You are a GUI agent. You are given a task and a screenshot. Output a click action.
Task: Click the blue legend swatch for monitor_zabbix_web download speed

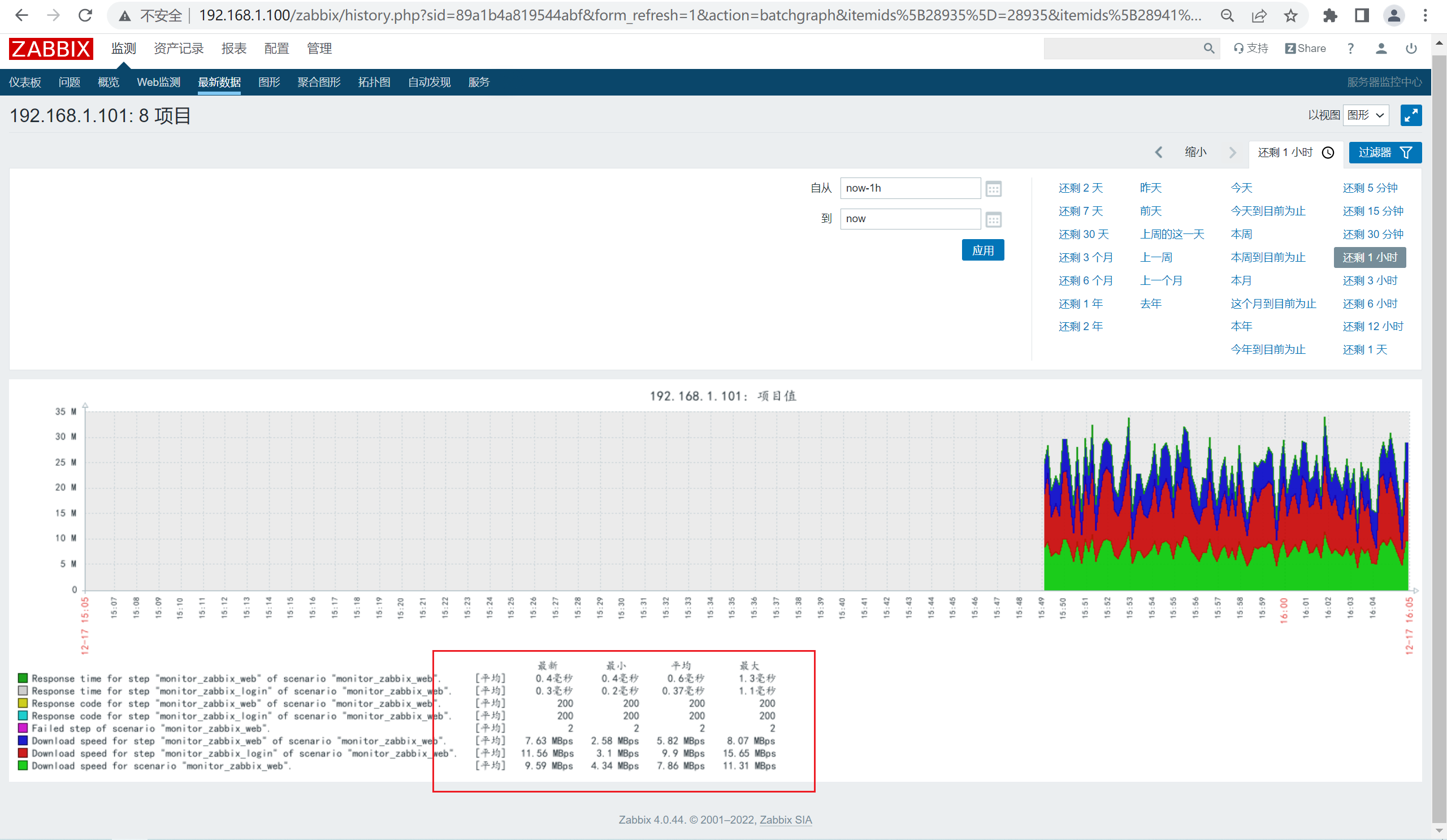point(23,741)
